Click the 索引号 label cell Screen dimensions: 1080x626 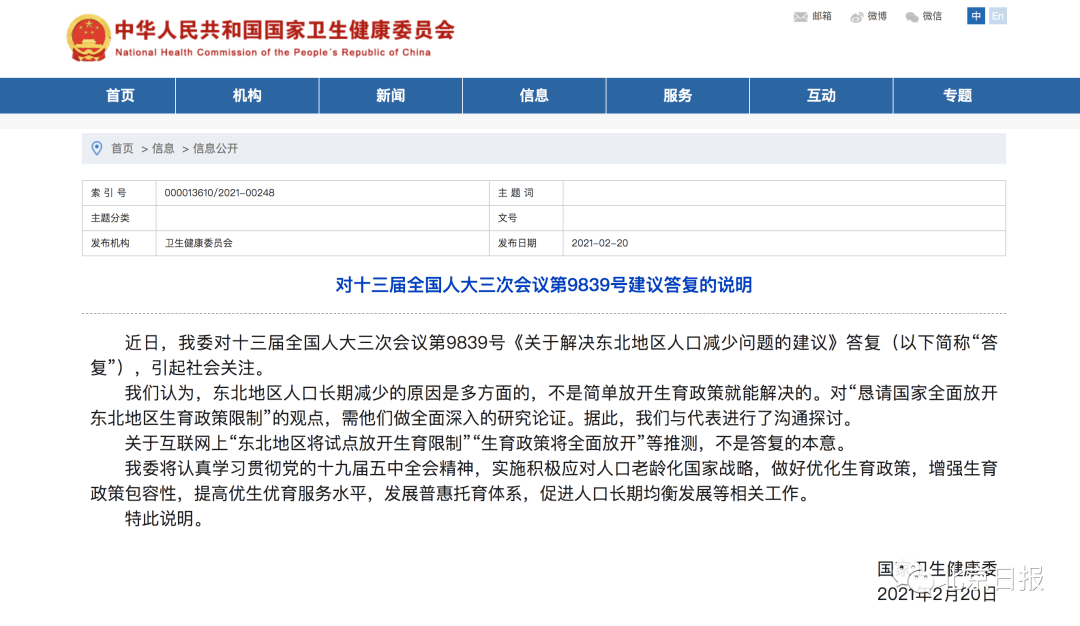pyautogui.click(x=119, y=193)
